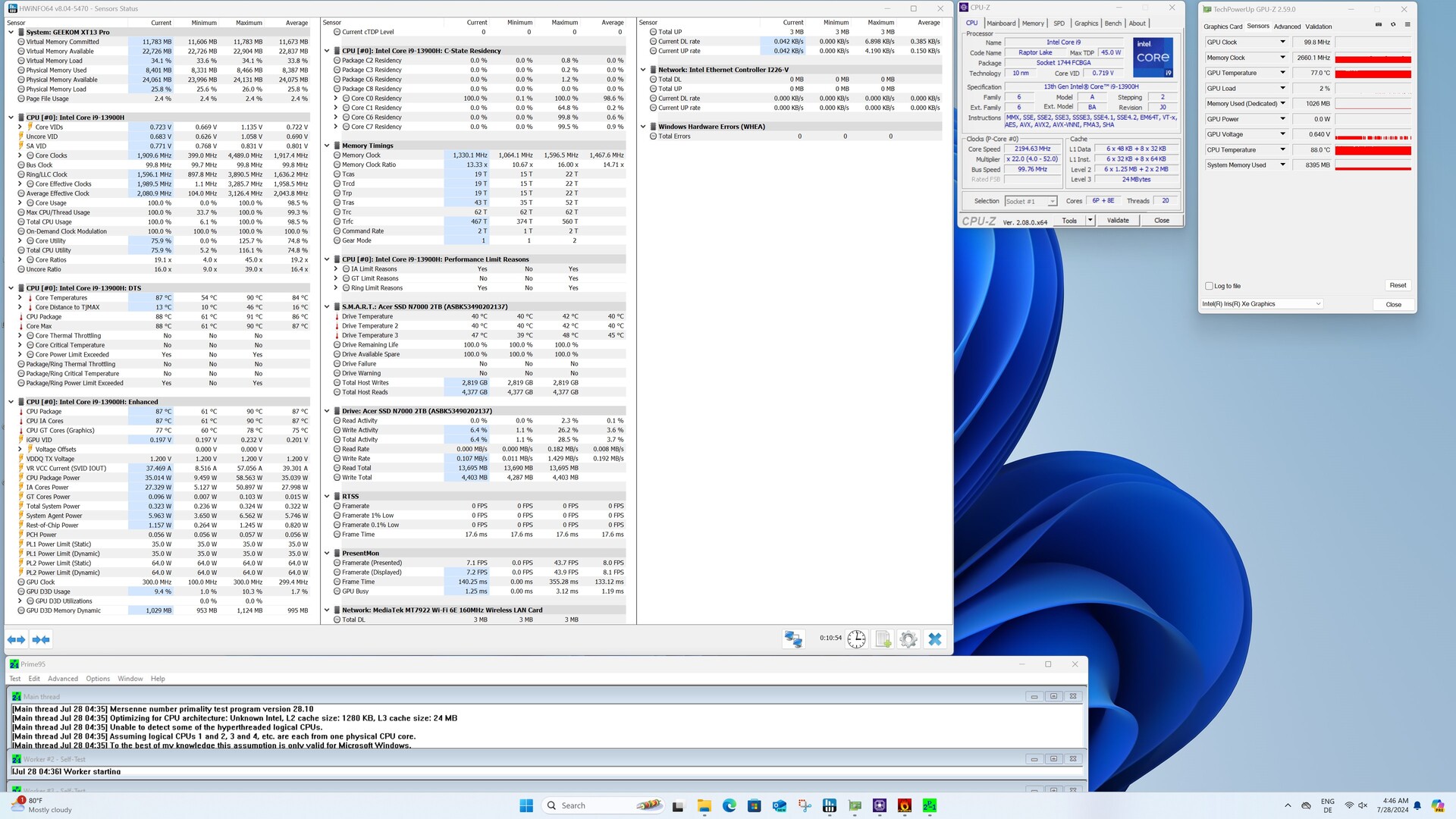Click the blue X close sensors icon
The height and width of the screenshot is (819, 1456).
click(935, 639)
